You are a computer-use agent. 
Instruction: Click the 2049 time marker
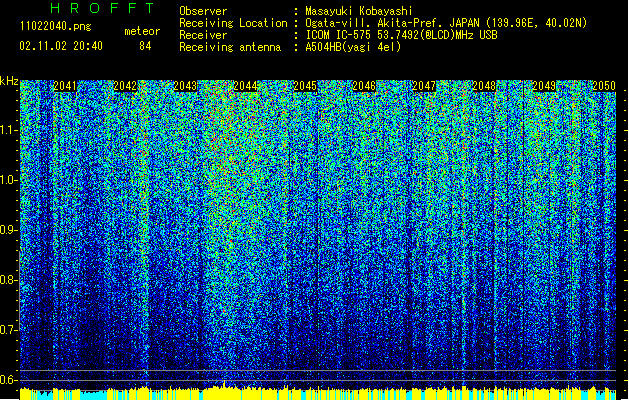(544, 86)
